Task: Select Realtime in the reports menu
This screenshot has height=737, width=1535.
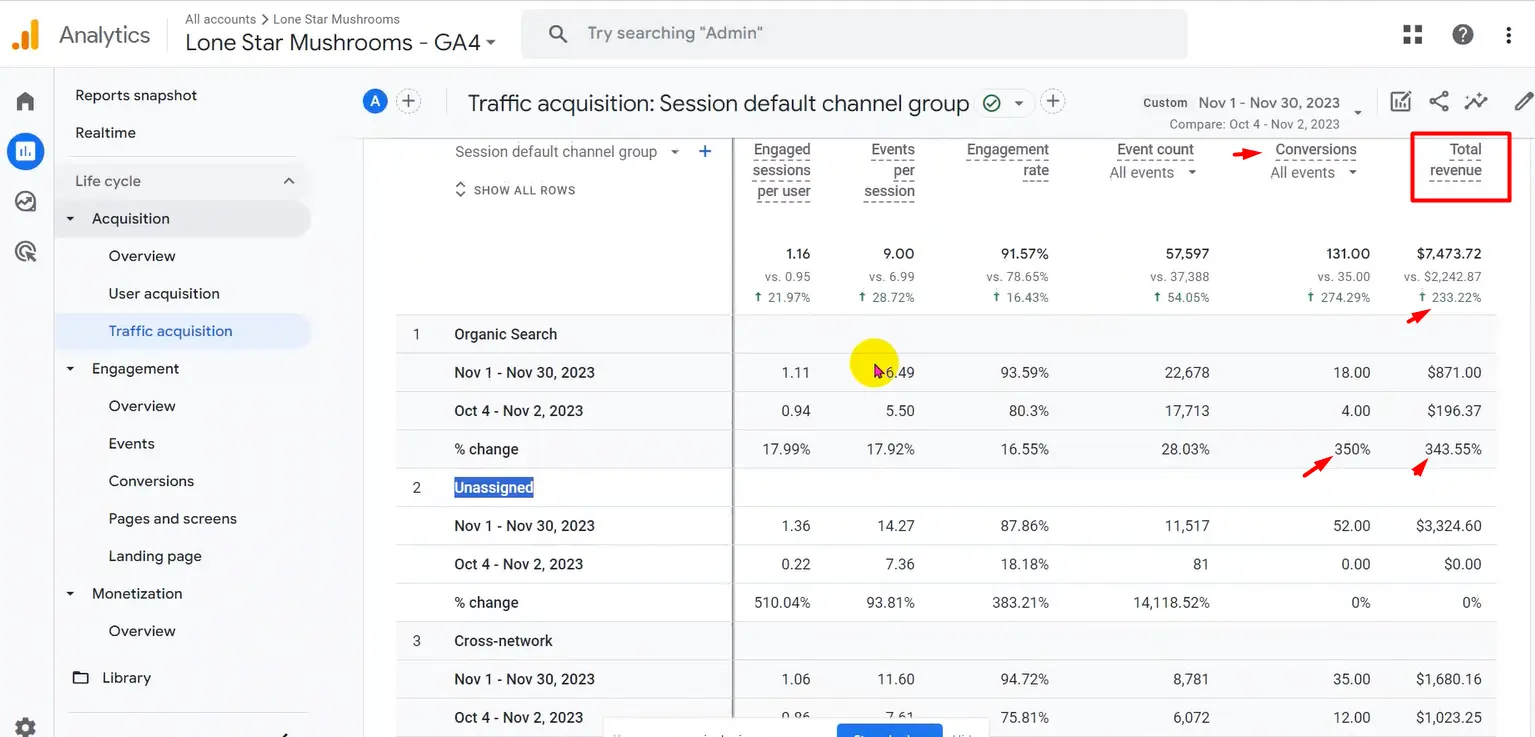Action: pyautogui.click(x=105, y=133)
